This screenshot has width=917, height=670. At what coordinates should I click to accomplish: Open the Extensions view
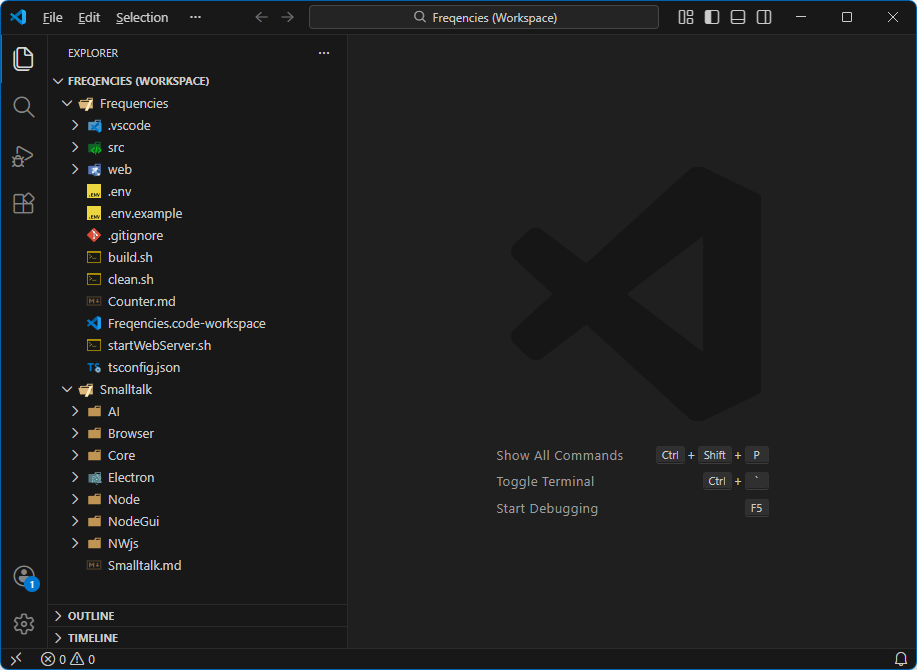tap(23, 203)
